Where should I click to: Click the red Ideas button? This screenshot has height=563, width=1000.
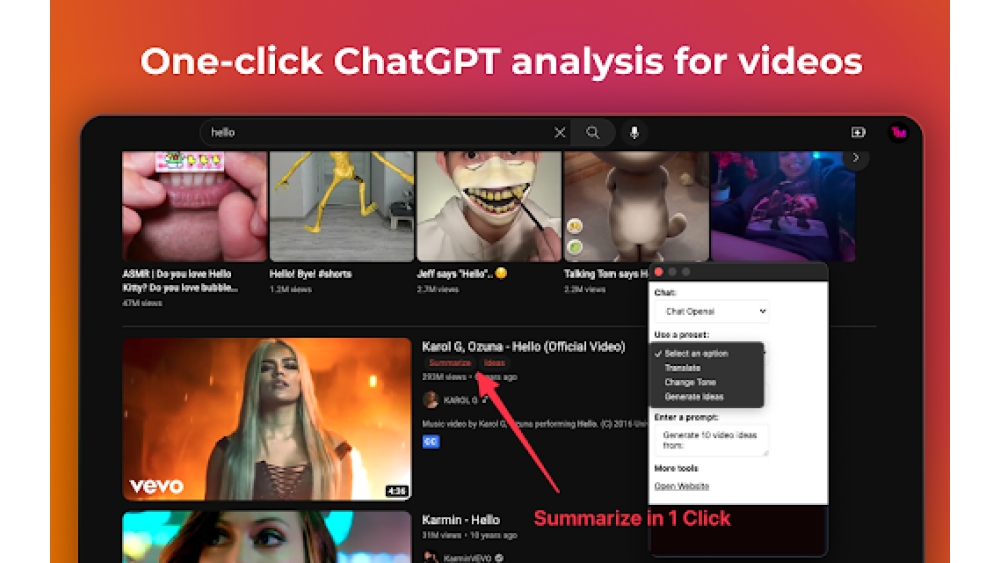tap(494, 363)
